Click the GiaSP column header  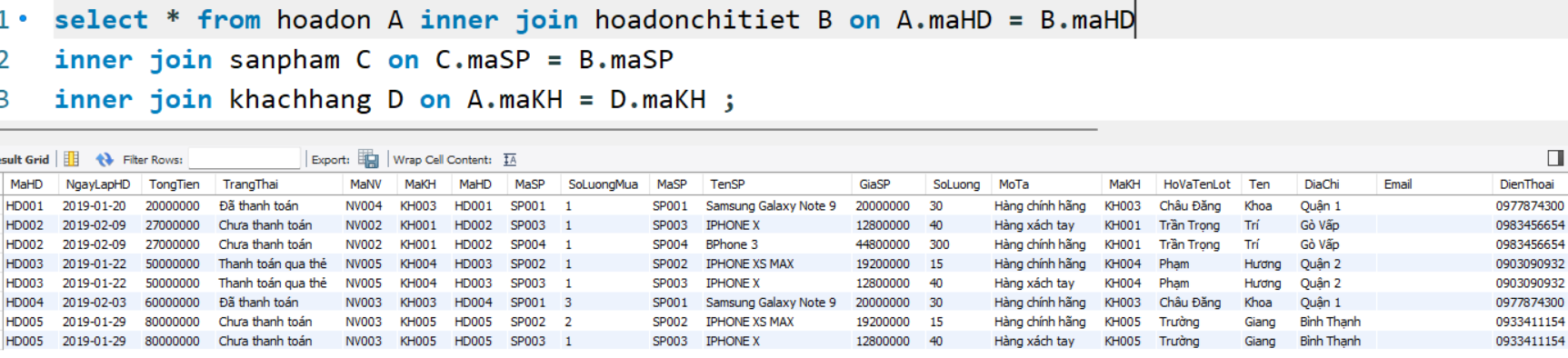[875, 184]
